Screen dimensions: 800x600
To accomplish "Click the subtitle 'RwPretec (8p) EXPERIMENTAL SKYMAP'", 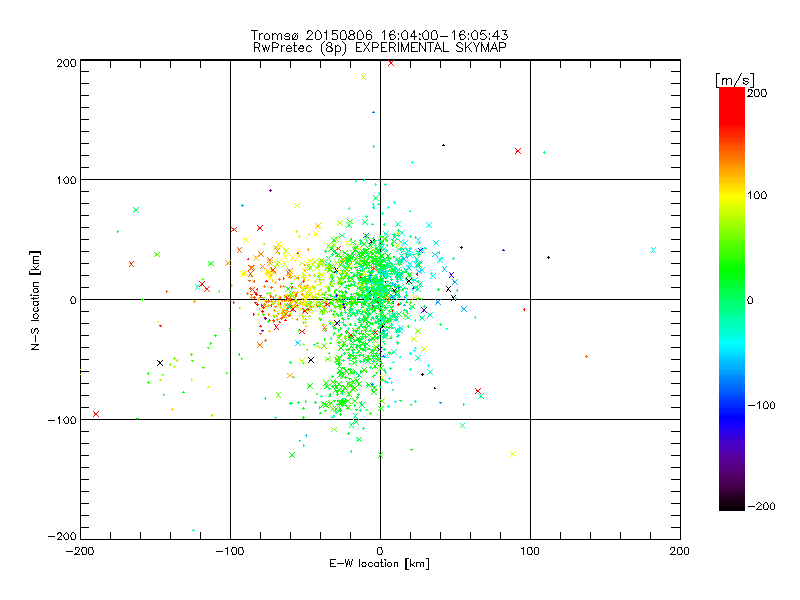I will point(380,48).
